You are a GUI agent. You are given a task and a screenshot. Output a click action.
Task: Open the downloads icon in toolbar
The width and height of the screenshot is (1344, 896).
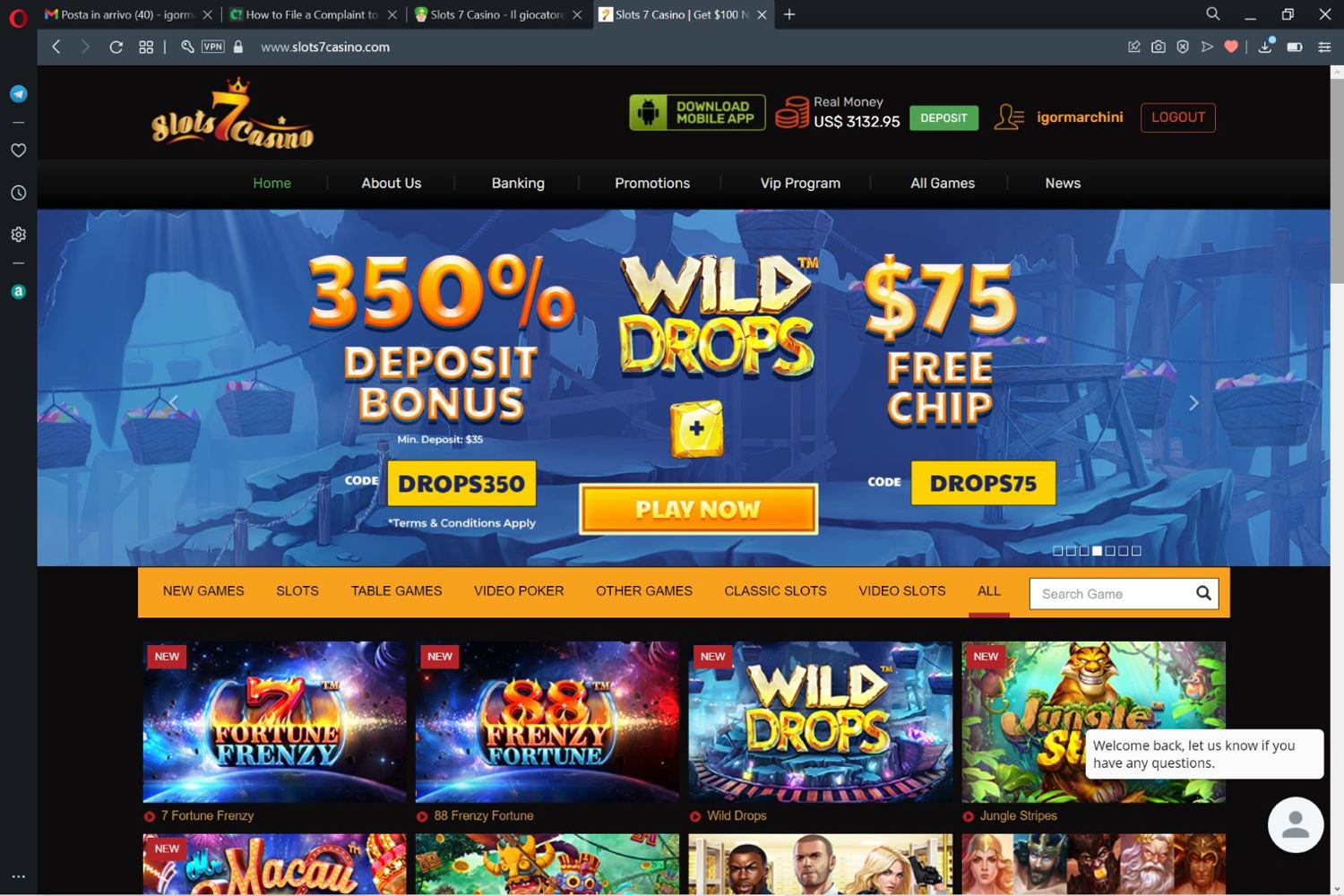pyautogui.click(x=1265, y=47)
